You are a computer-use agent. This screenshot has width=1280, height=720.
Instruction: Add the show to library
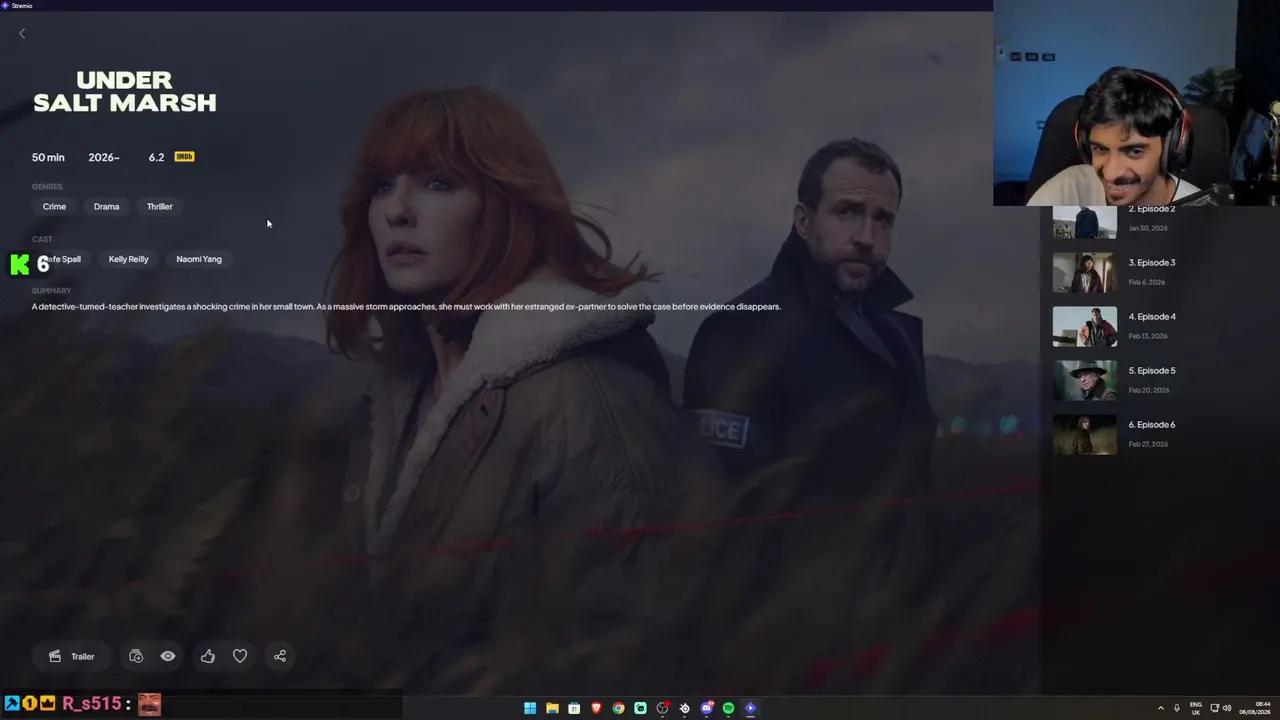pos(136,656)
